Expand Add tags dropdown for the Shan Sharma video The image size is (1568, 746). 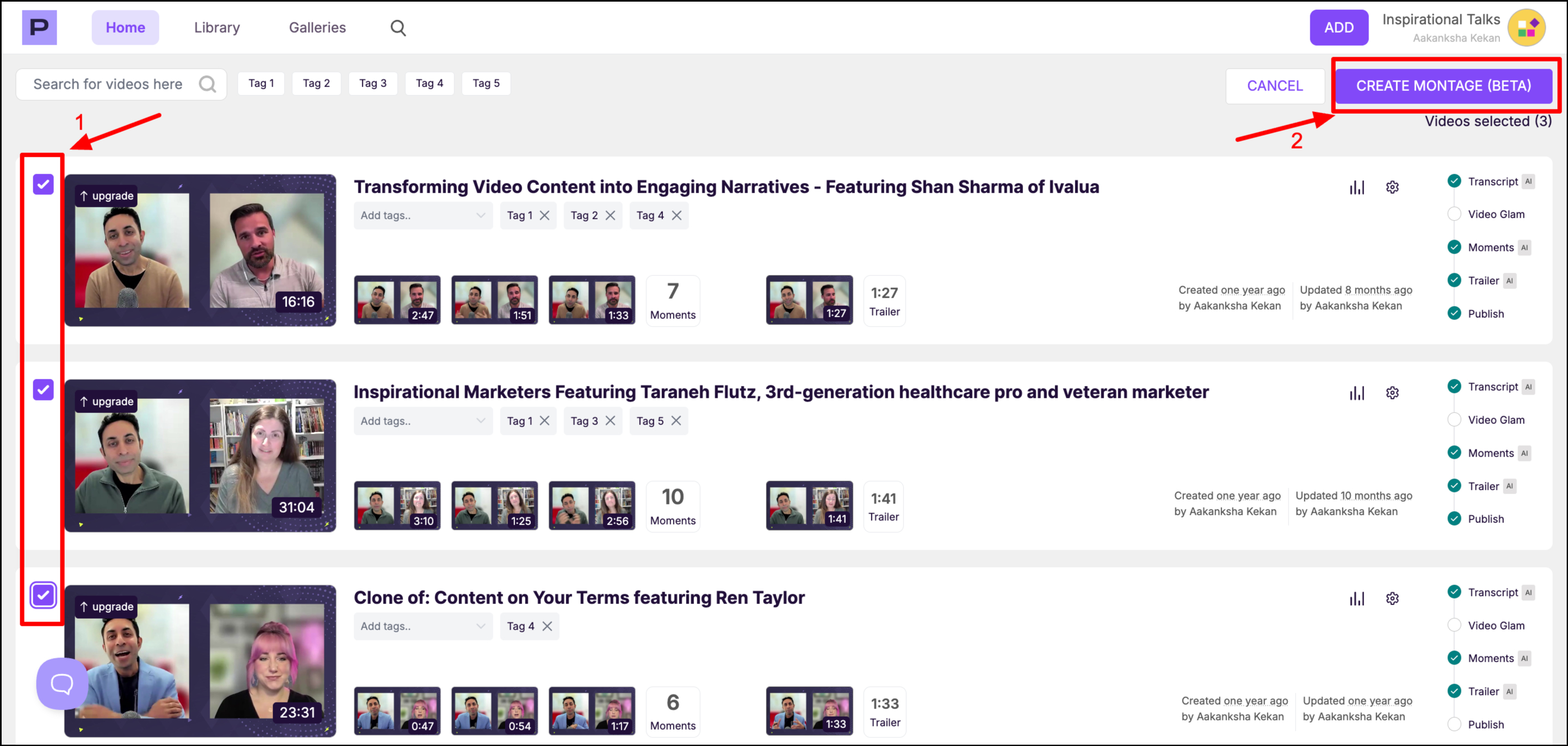point(423,215)
